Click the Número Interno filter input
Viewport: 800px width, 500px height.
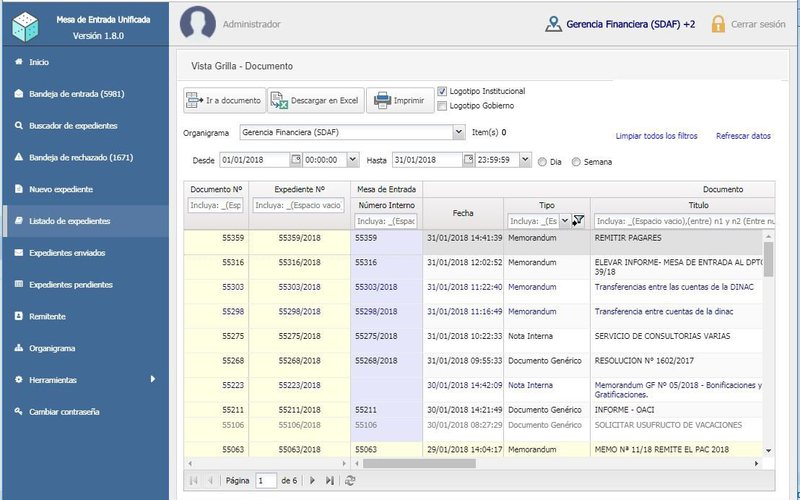[386, 221]
